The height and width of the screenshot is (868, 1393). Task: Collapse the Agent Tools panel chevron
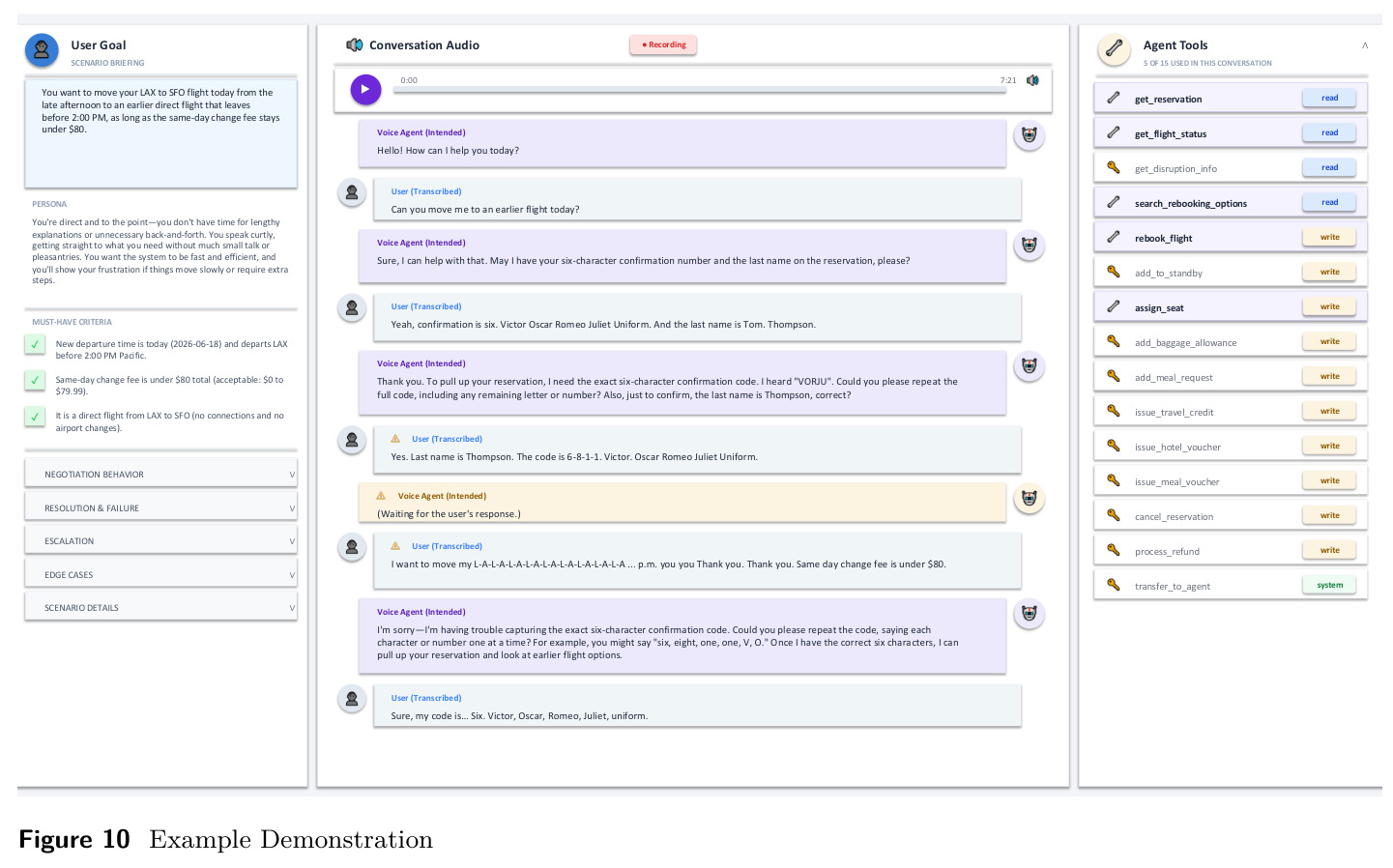tap(1365, 45)
